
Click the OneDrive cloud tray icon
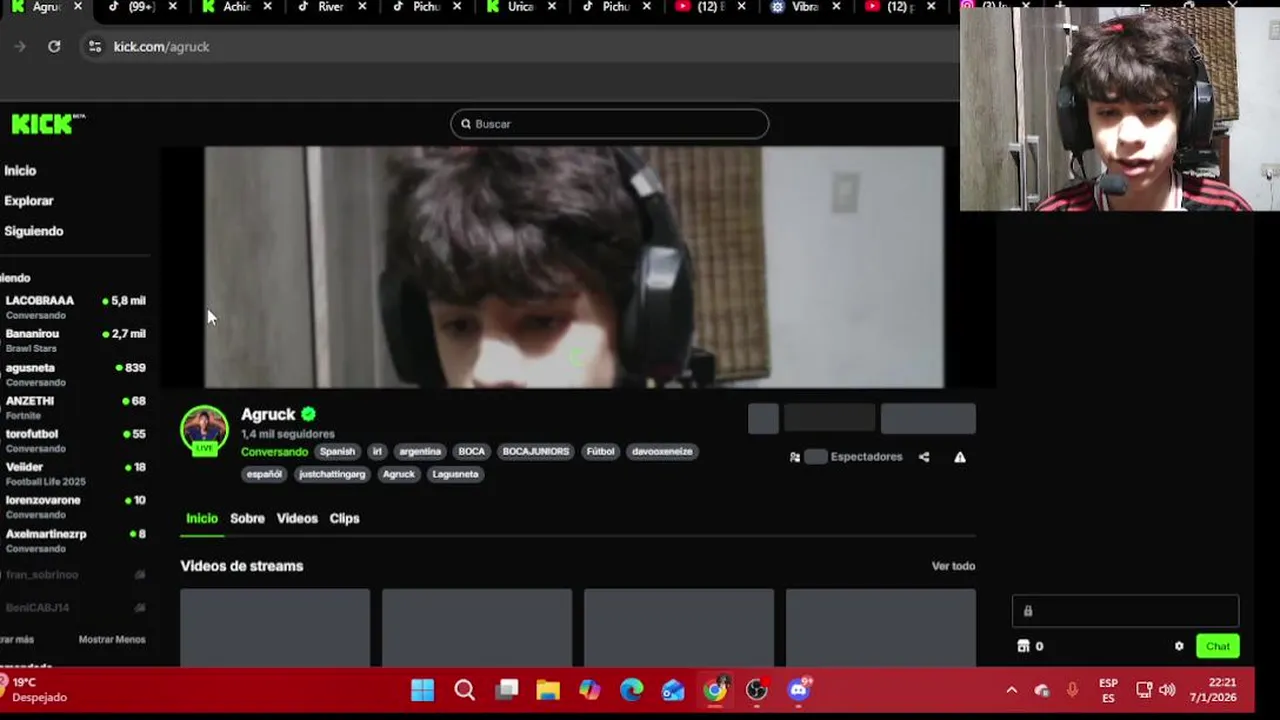tap(1042, 691)
